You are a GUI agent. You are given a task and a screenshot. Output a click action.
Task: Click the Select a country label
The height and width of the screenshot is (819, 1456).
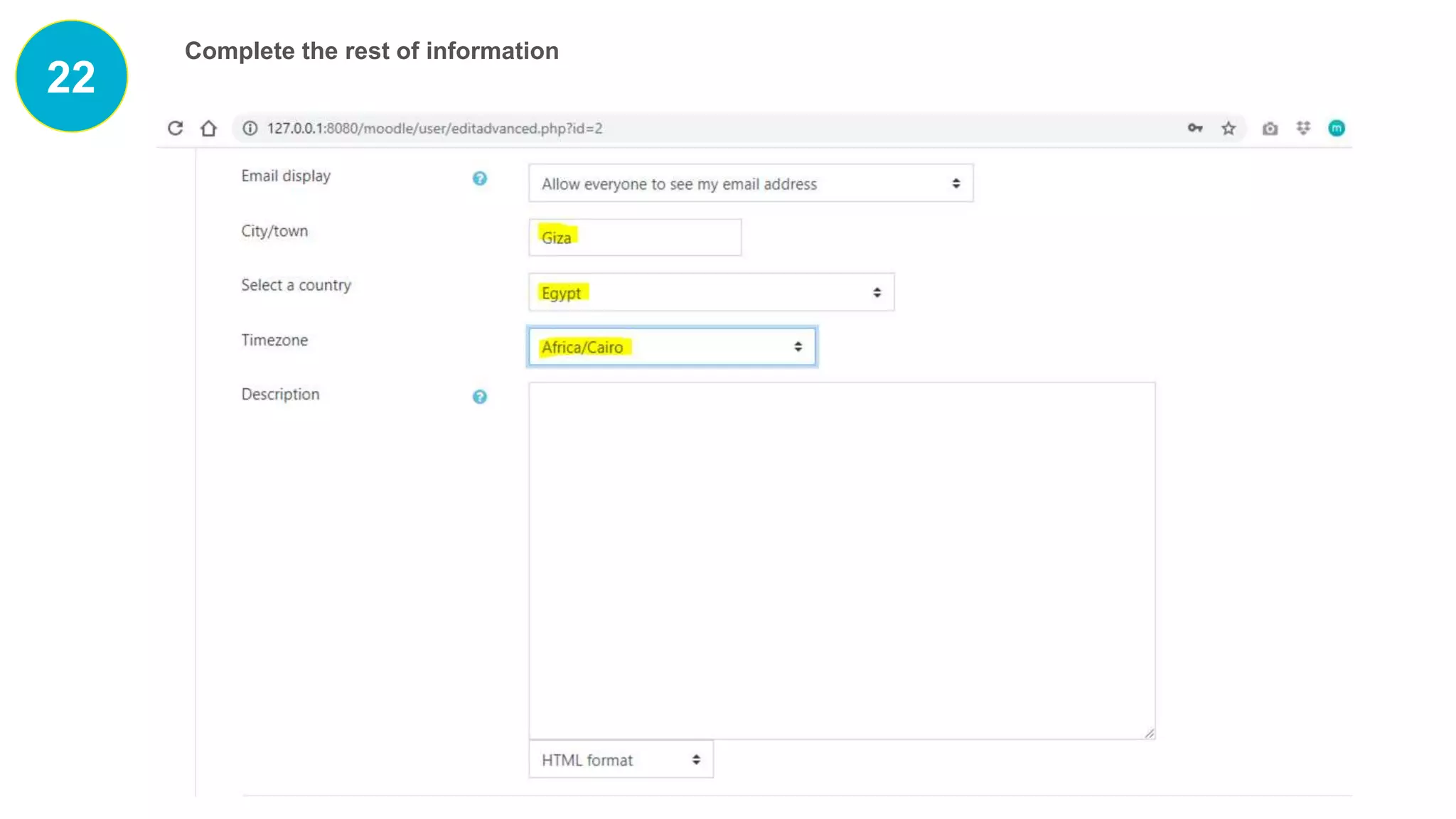click(x=296, y=285)
